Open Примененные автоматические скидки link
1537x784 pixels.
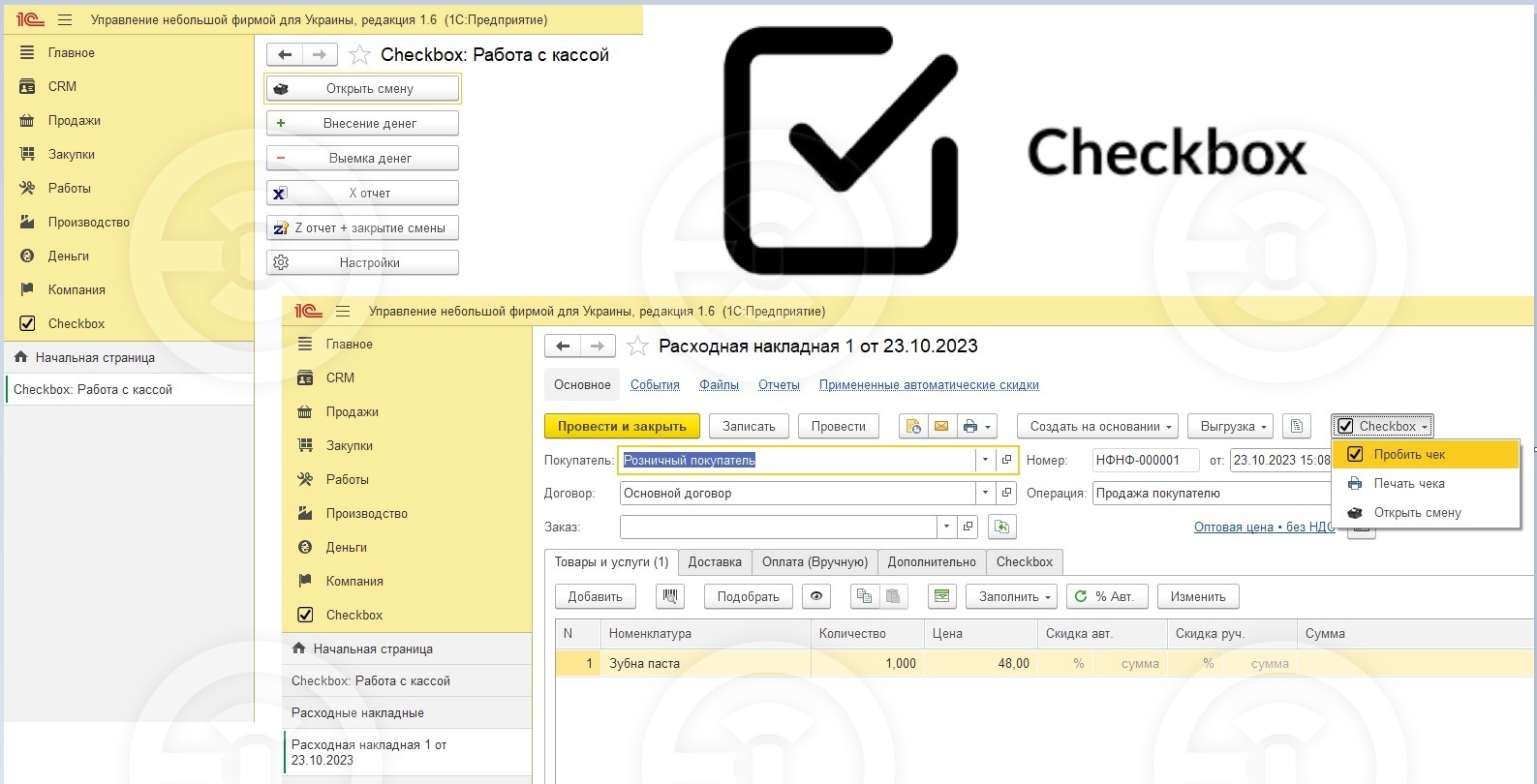[929, 384]
